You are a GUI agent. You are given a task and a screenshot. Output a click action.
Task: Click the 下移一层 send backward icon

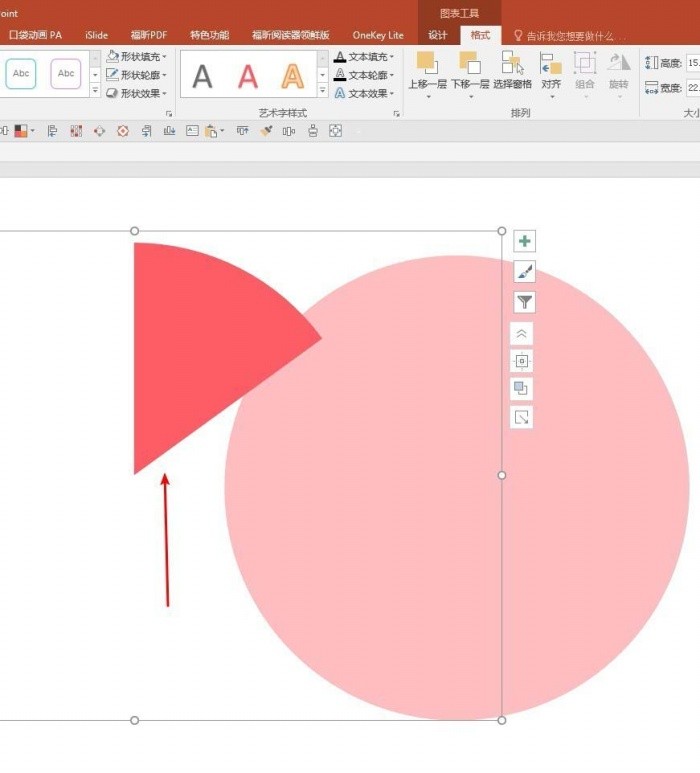tap(470, 75)
